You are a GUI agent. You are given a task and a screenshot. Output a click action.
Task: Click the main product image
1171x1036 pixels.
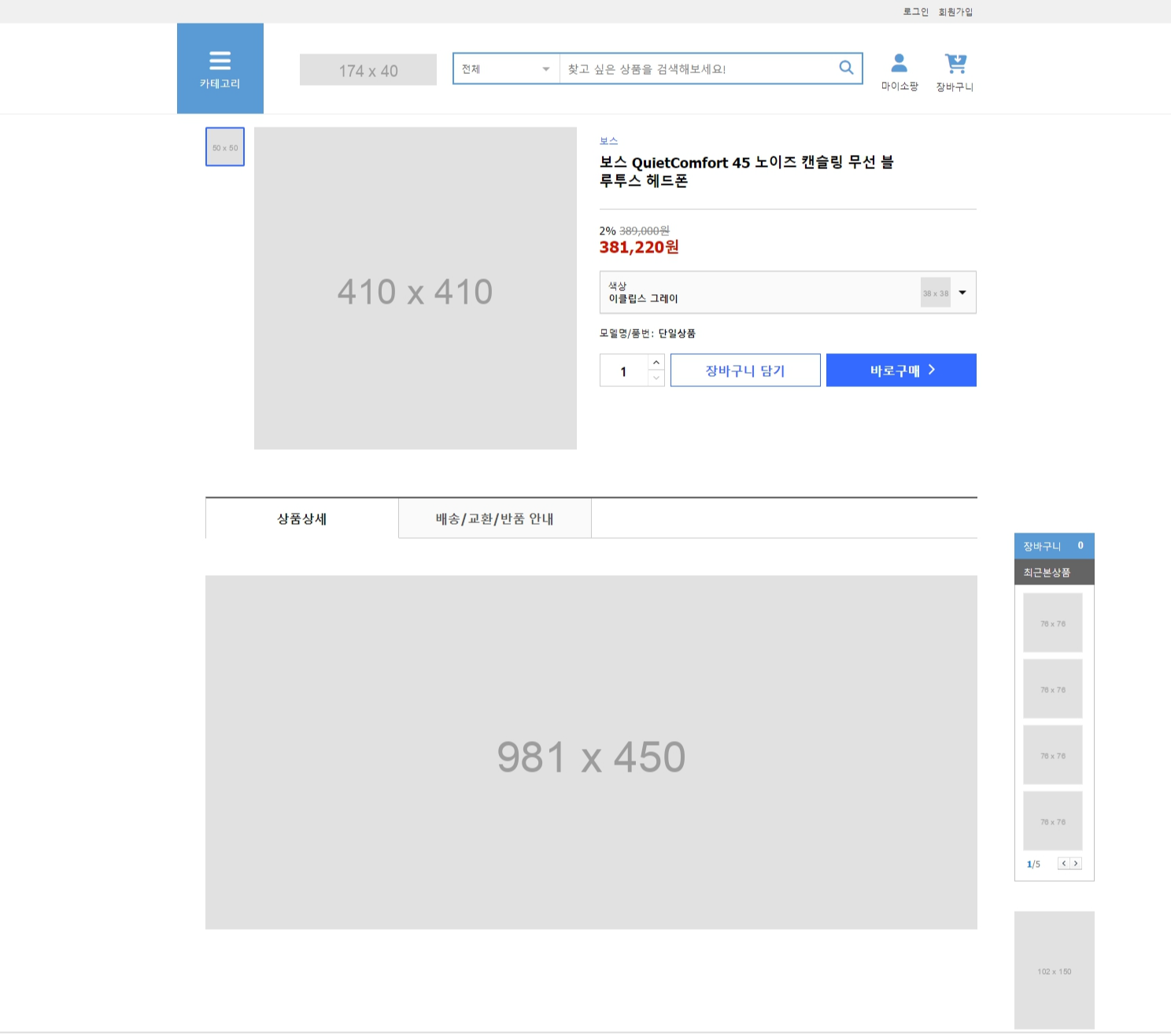(416, 289)
